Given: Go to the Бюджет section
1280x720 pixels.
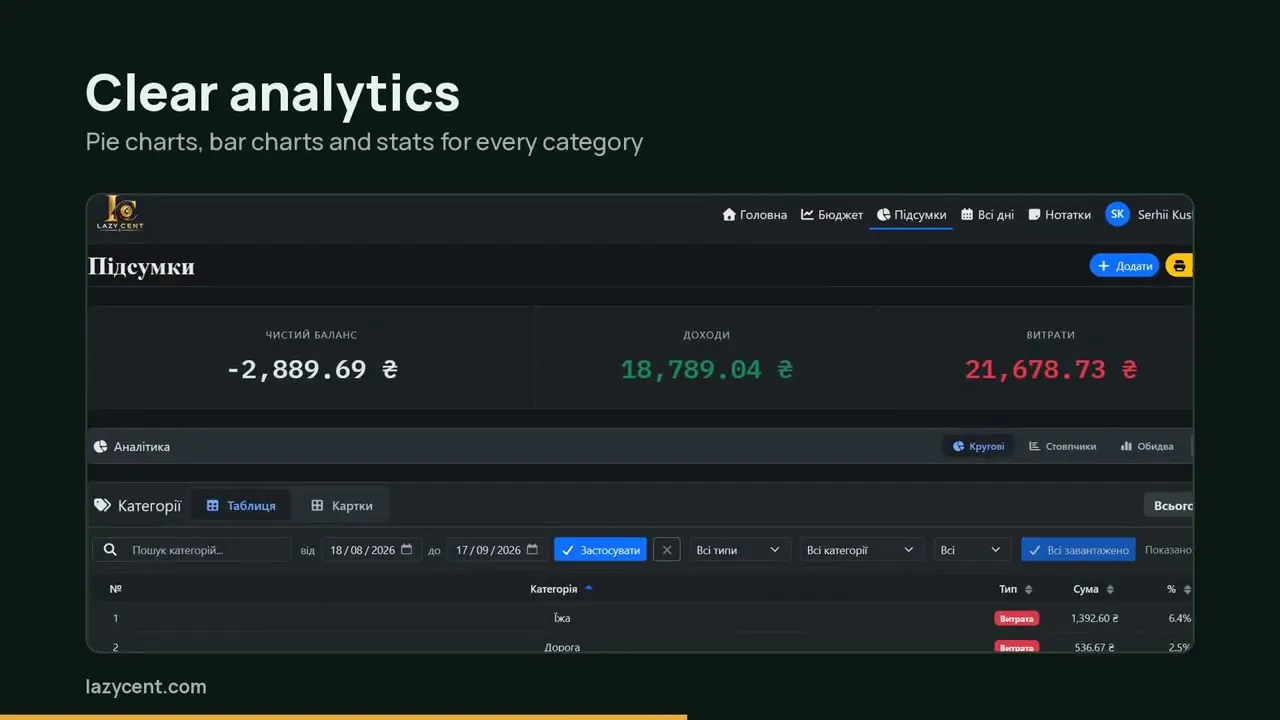Looking at the screenshot, I should (x=832, y=215).
